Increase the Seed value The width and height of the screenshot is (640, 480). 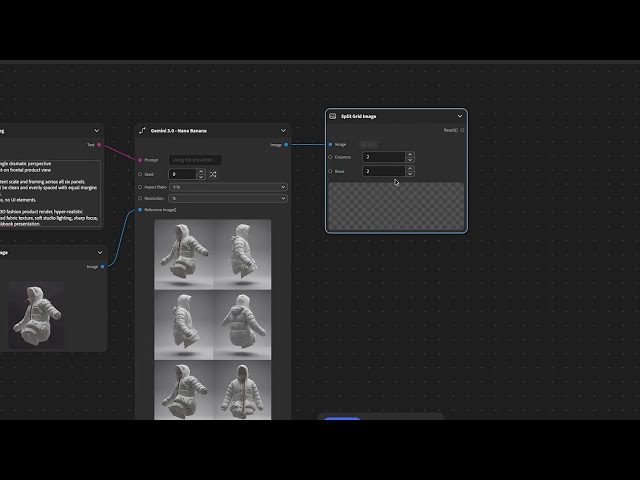click(201, 171)
